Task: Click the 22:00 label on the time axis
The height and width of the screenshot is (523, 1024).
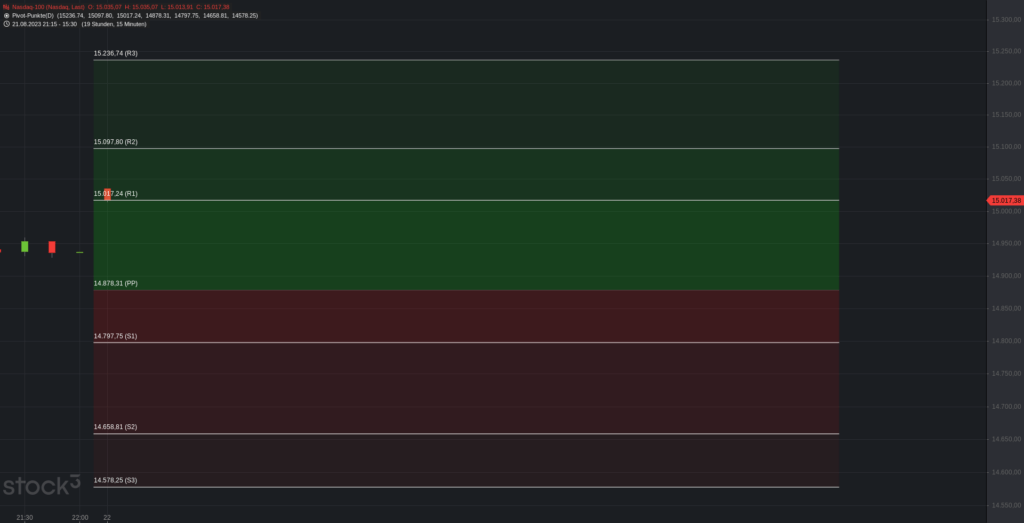Action: coord(80,518)
